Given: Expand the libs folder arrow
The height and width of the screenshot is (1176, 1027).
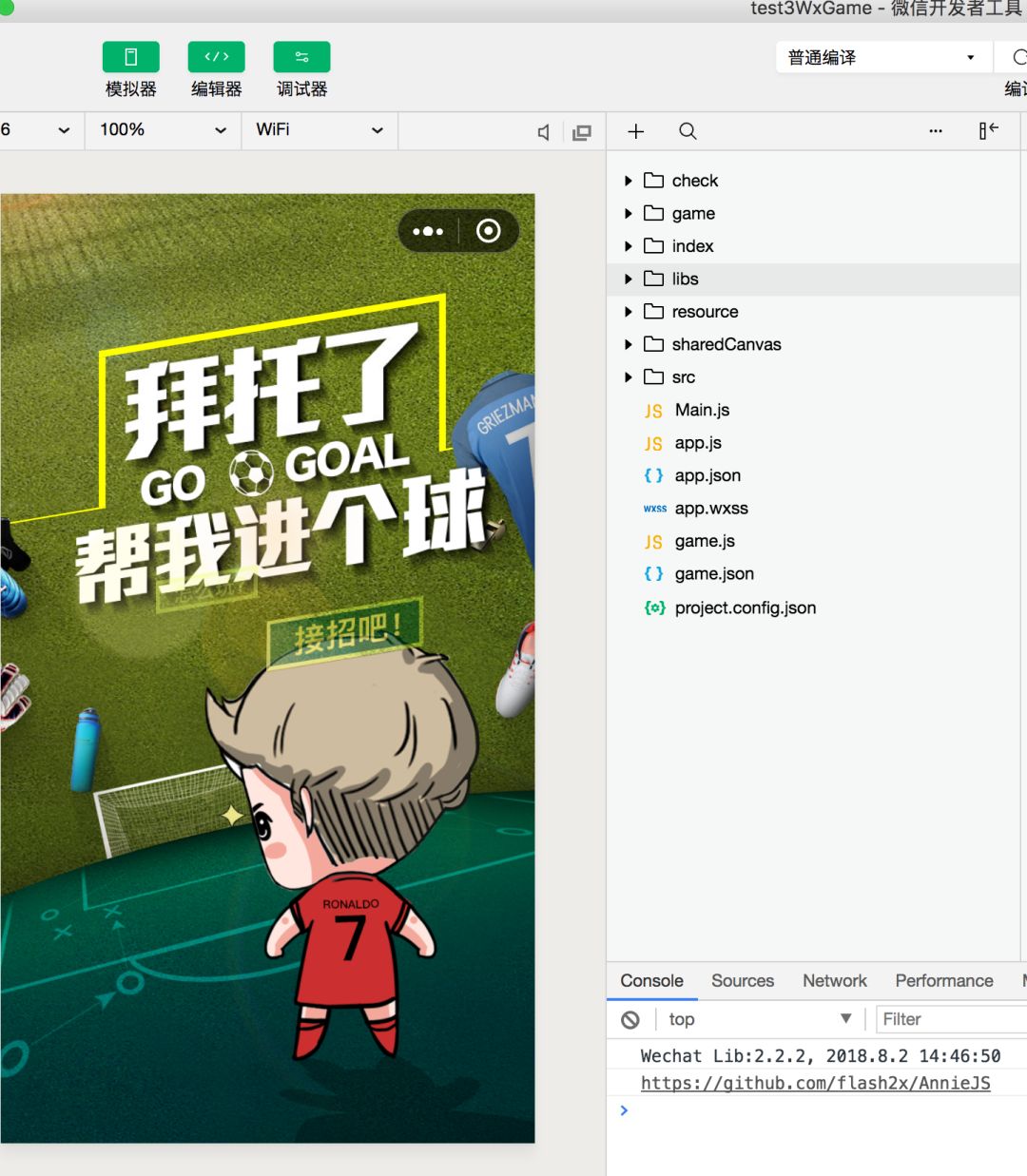Looking at the screenshot, I should click(628, 279).
